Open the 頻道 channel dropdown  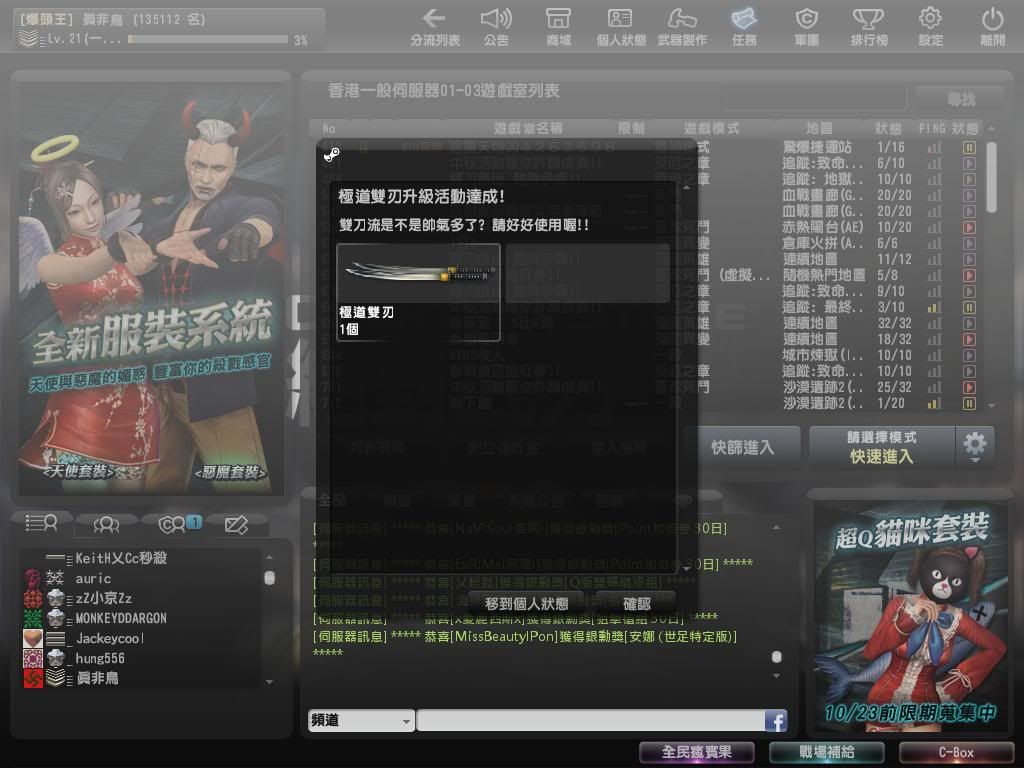[x=361, y=721]
